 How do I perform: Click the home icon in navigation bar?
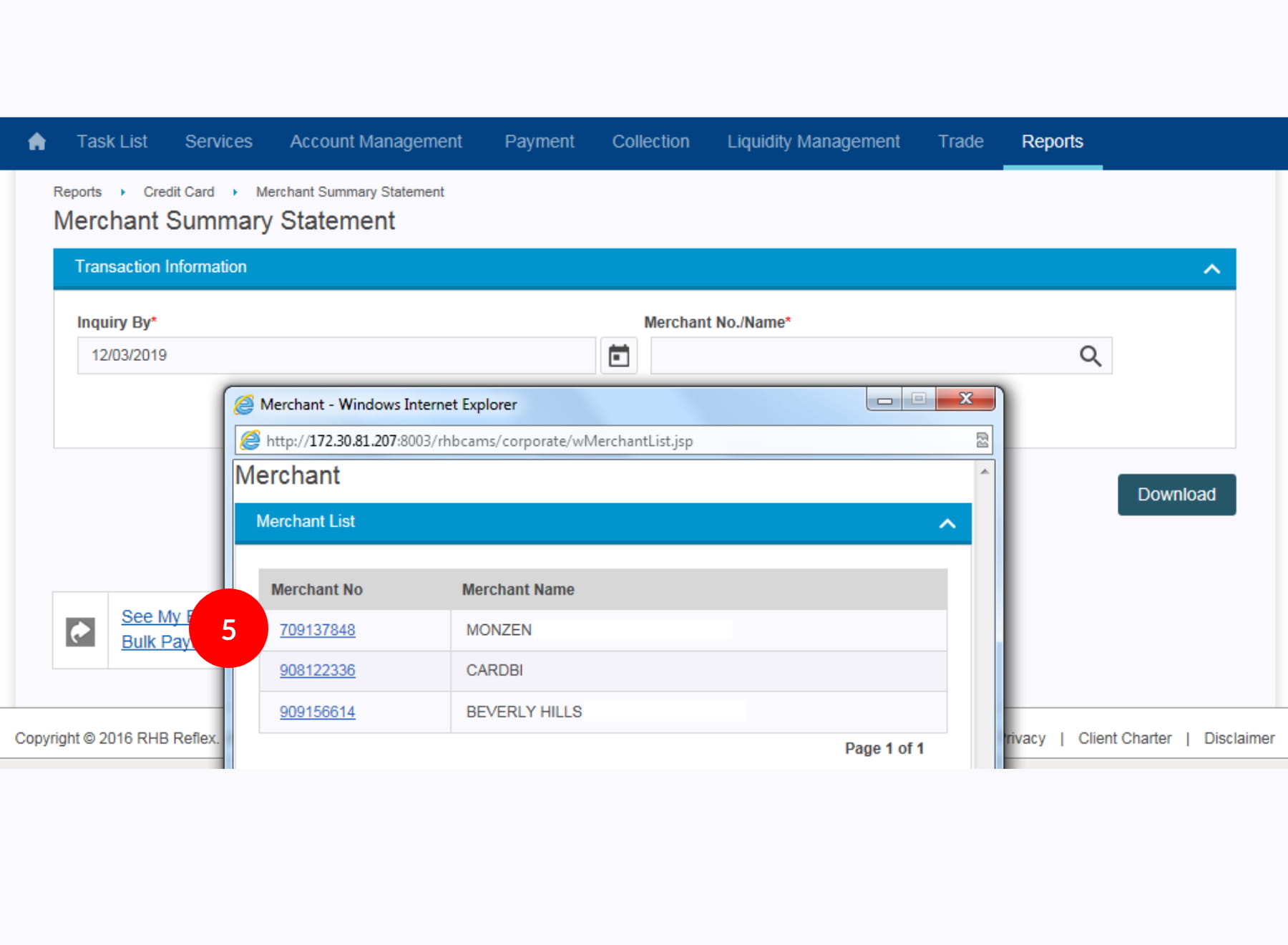[x=37, y=142]
